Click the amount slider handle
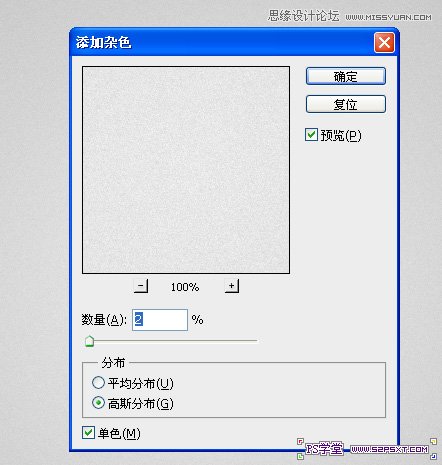 pos(89,341)
